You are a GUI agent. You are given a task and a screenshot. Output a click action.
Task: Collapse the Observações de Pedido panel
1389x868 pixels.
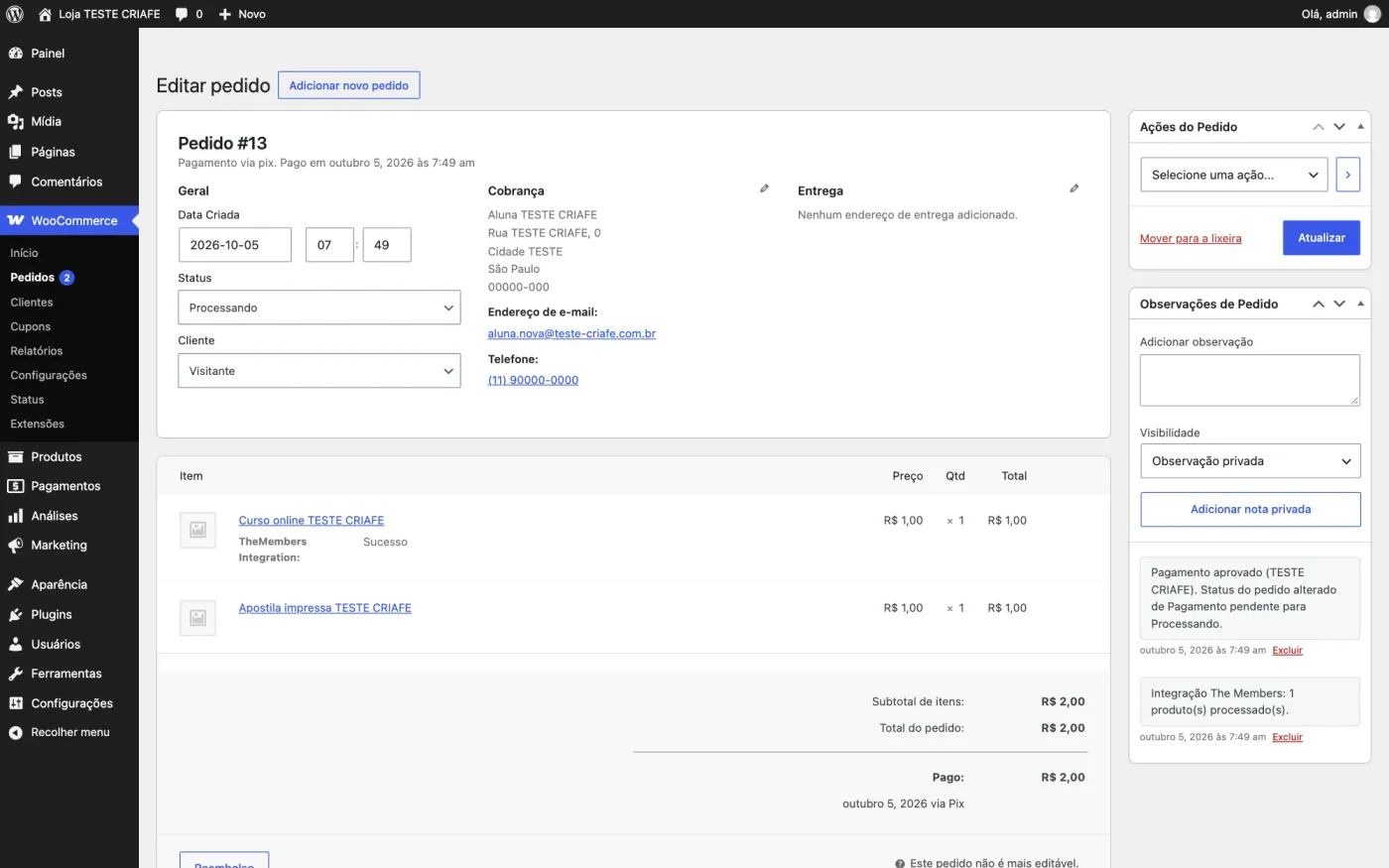pos(1360,304)
